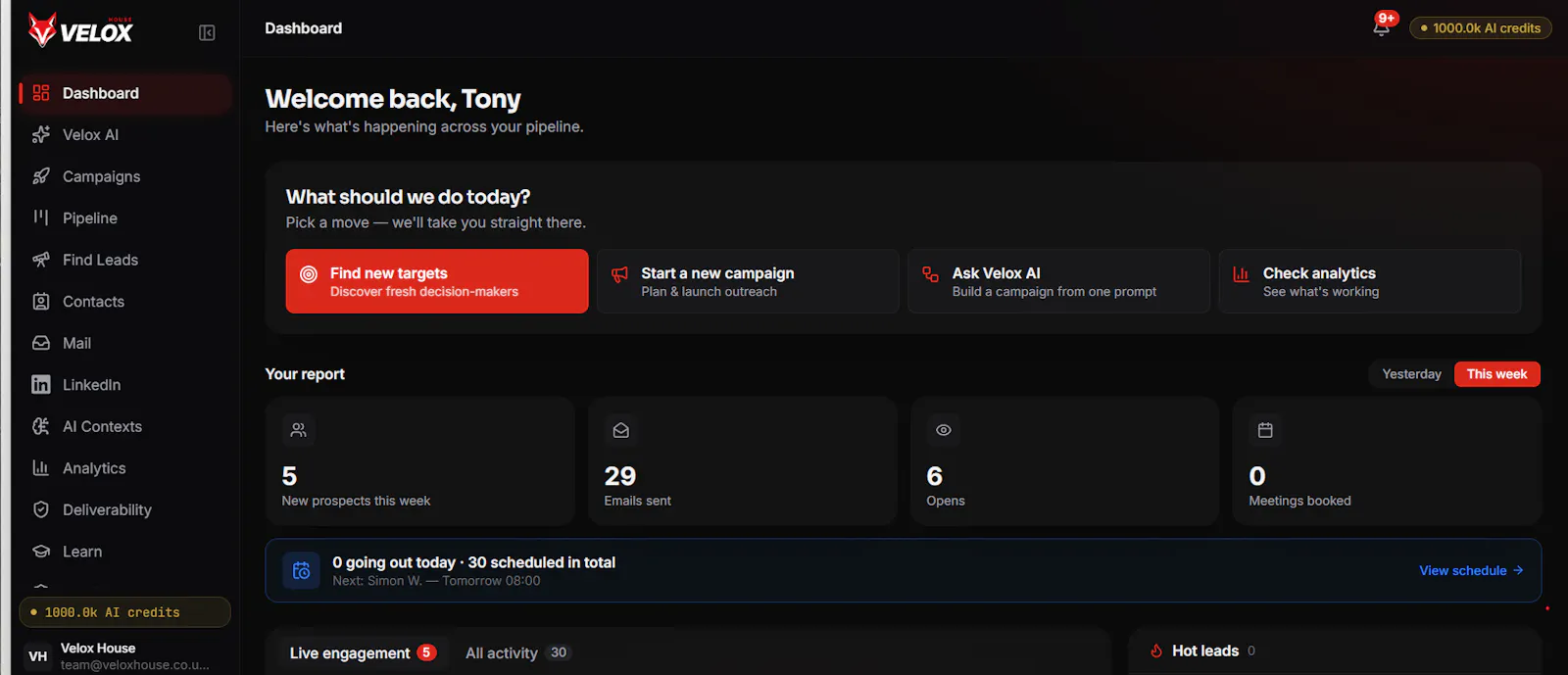Click the Find Leads telescope icon
Image resolution: width=1568 pixels, height=675 pixels.
(41, 260)
